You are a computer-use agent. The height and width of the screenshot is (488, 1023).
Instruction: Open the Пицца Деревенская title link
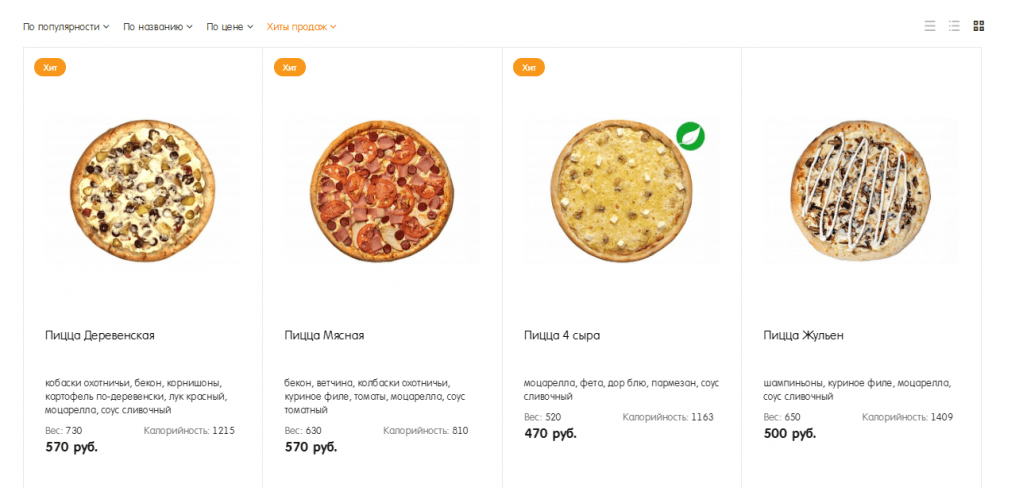pos(100,335)
